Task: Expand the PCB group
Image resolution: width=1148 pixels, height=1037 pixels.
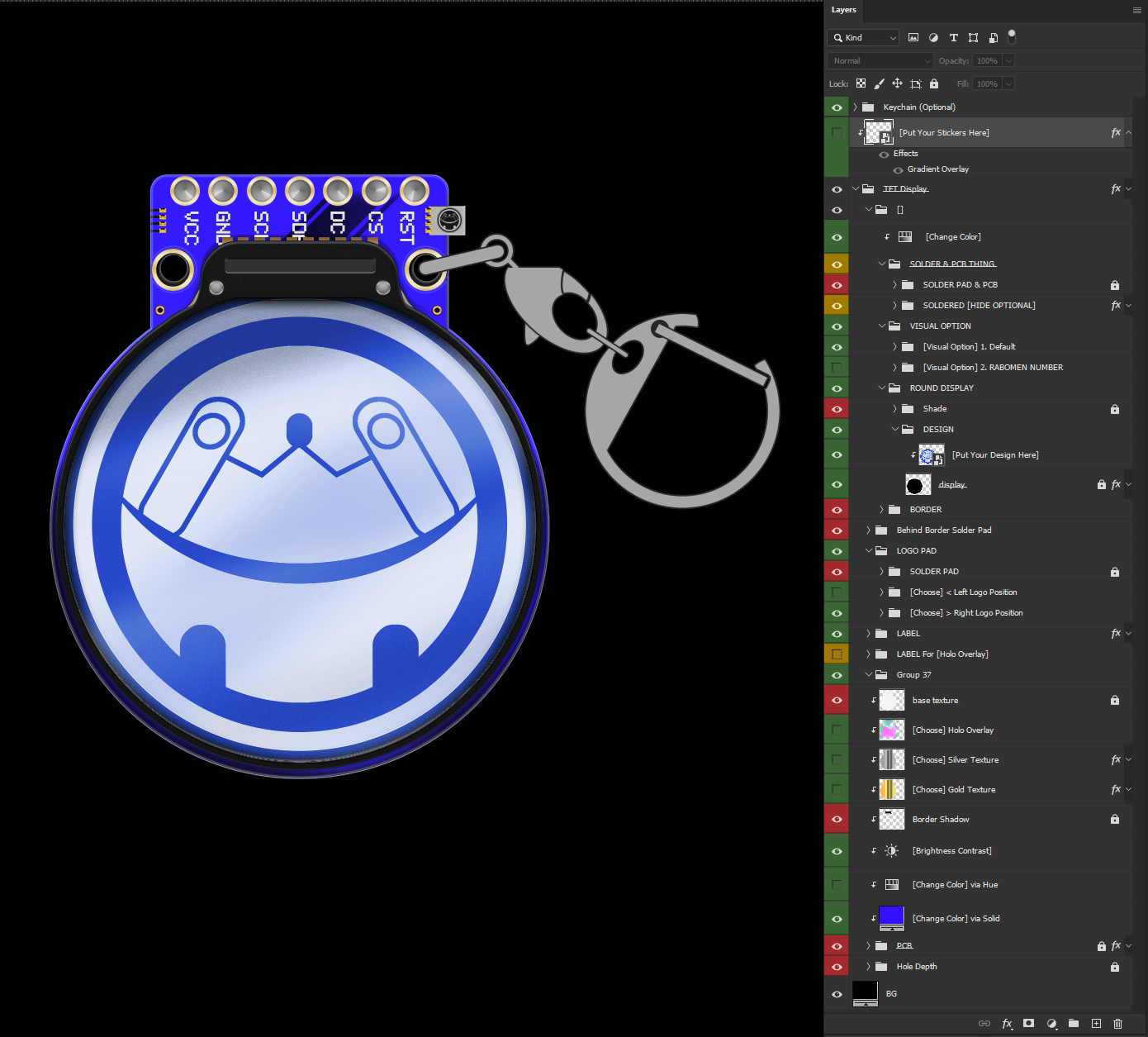Action: pos(868,946)
